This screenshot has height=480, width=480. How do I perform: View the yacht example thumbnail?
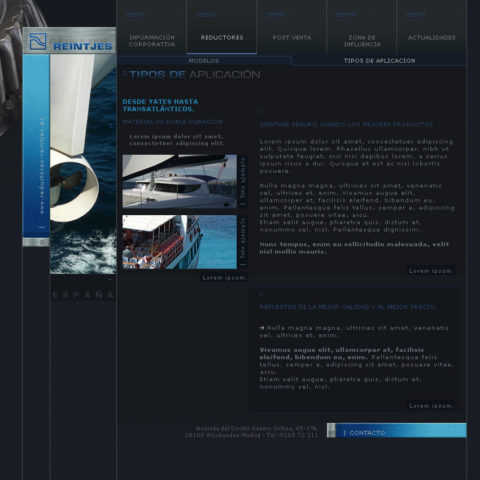[x=180, y=181]
